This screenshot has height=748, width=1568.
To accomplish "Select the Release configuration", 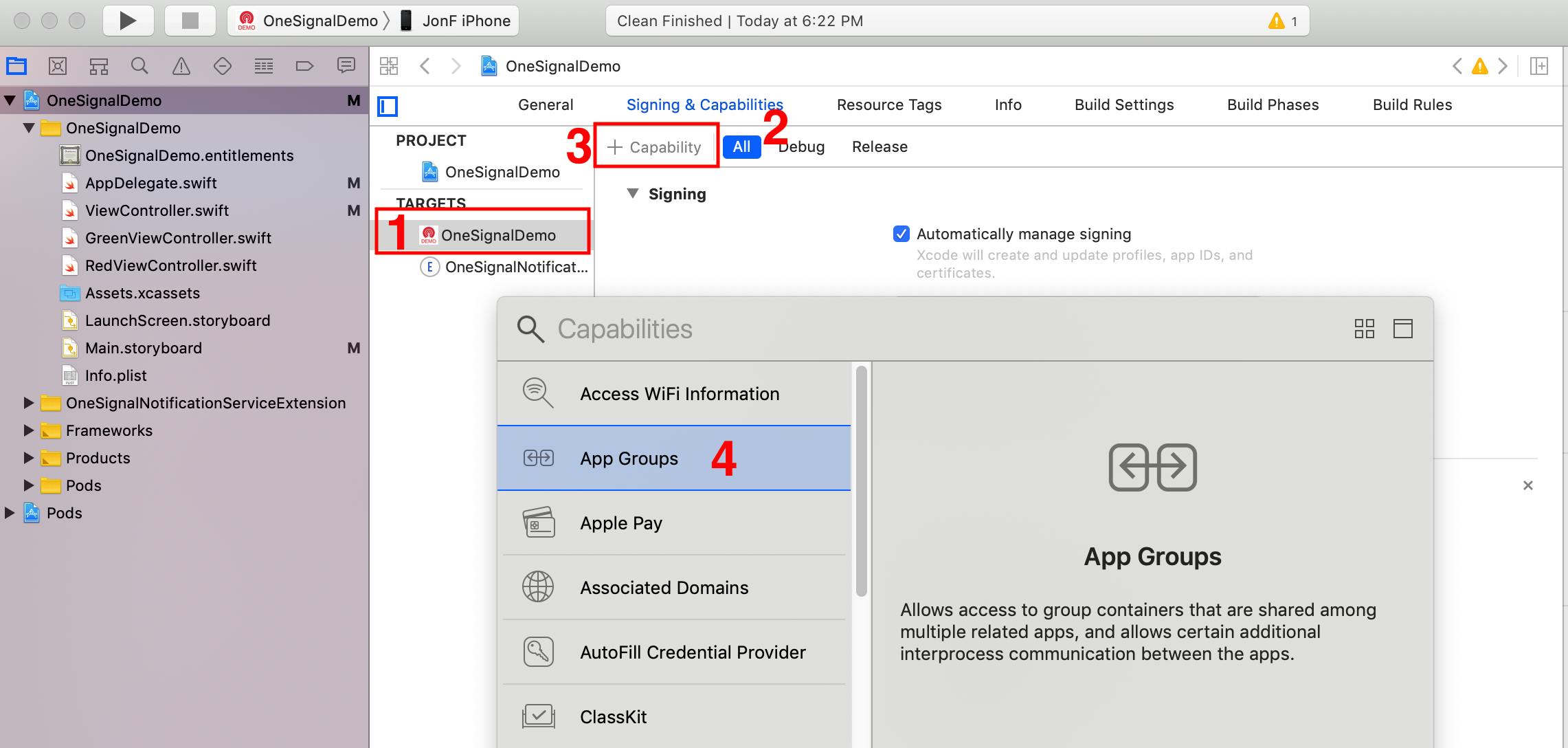I will pos(880,146).
